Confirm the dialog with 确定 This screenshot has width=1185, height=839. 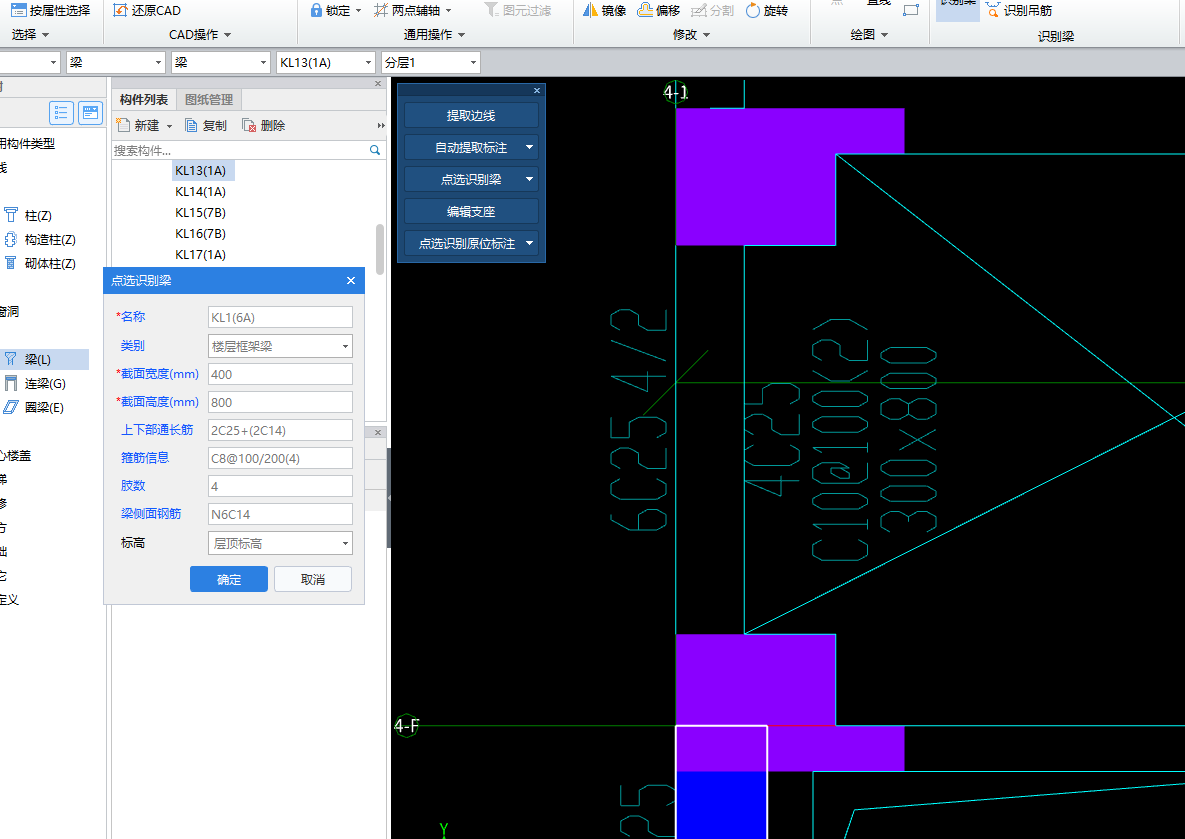229,579
